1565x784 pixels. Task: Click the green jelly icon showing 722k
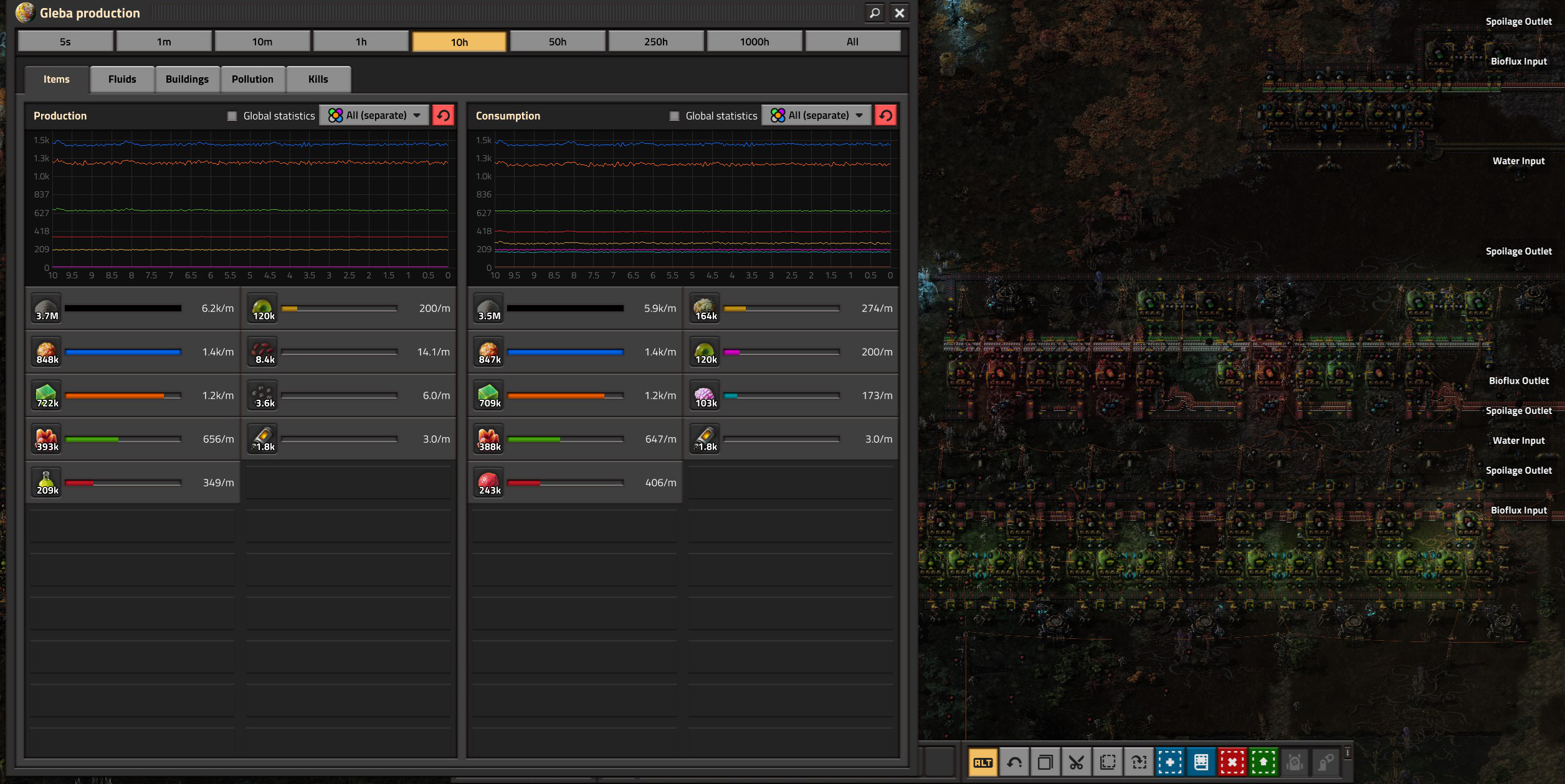pos(47,395)
